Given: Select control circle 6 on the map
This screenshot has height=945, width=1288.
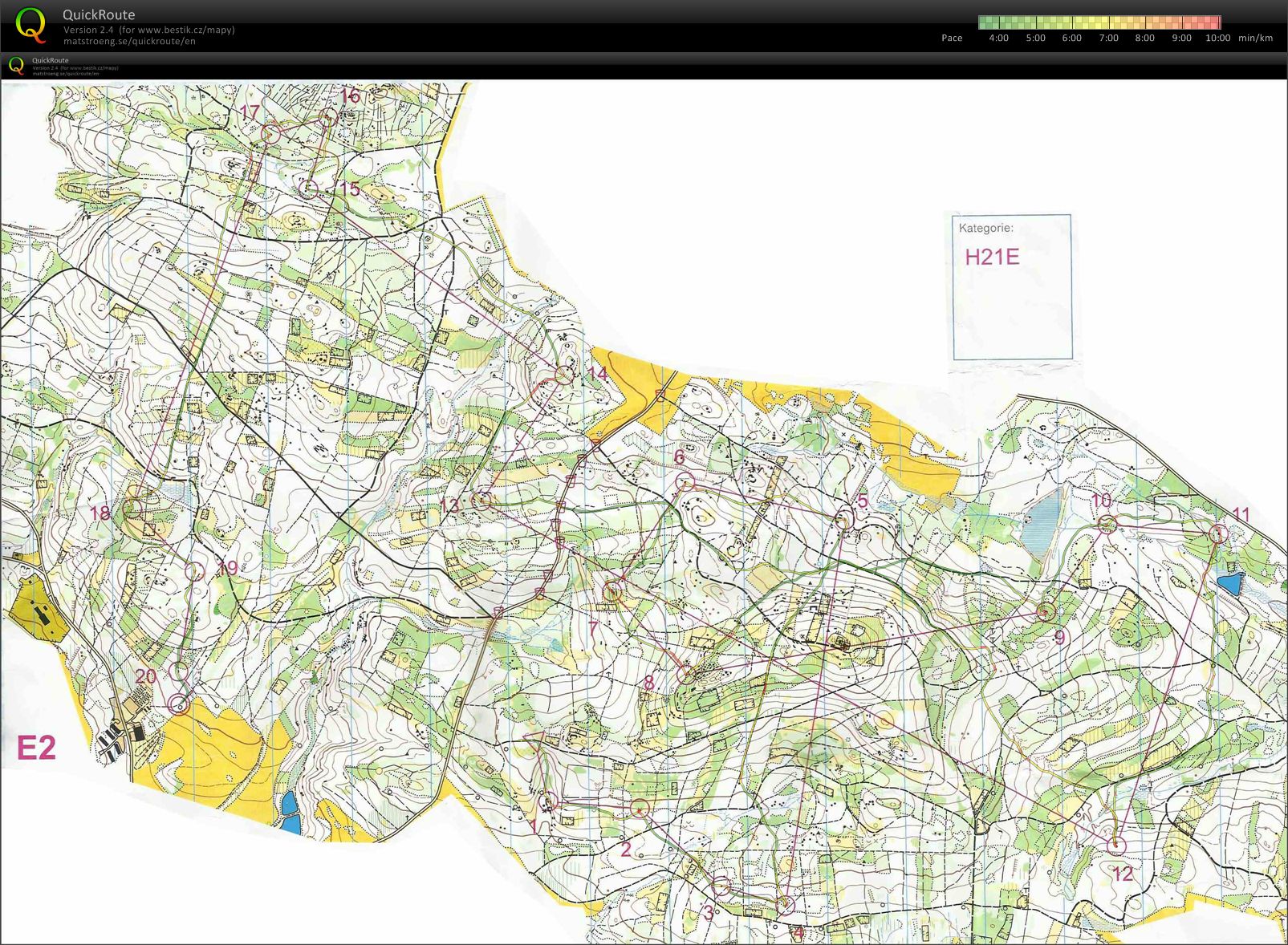Looking at the screenshot, I should pos(685,481).
